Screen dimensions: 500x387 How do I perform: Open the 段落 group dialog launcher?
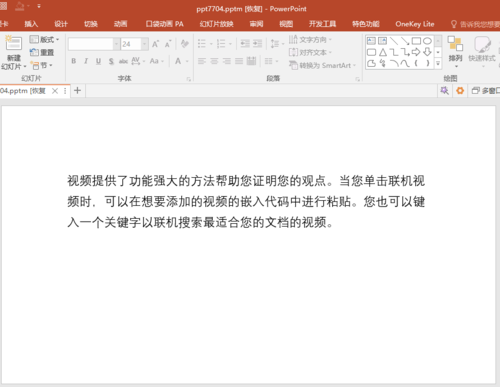pos(358,79)
